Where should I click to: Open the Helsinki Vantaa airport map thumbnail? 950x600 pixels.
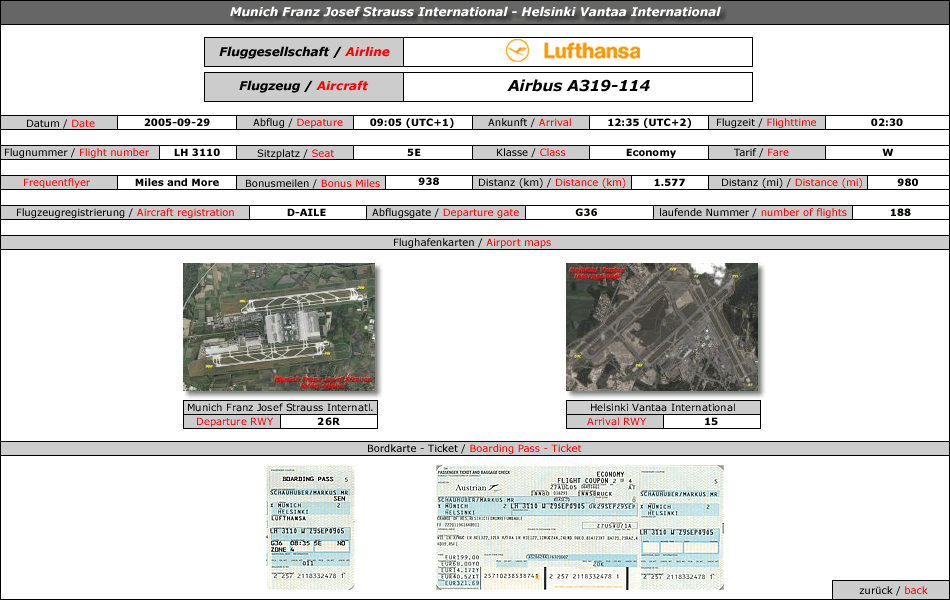(662, 327)
